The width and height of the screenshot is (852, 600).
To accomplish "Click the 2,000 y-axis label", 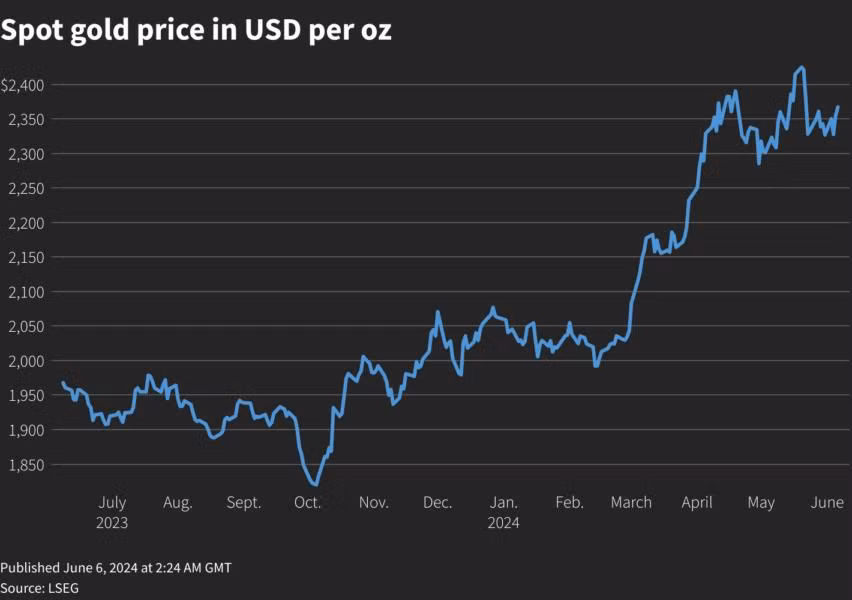I will point(27,361).
